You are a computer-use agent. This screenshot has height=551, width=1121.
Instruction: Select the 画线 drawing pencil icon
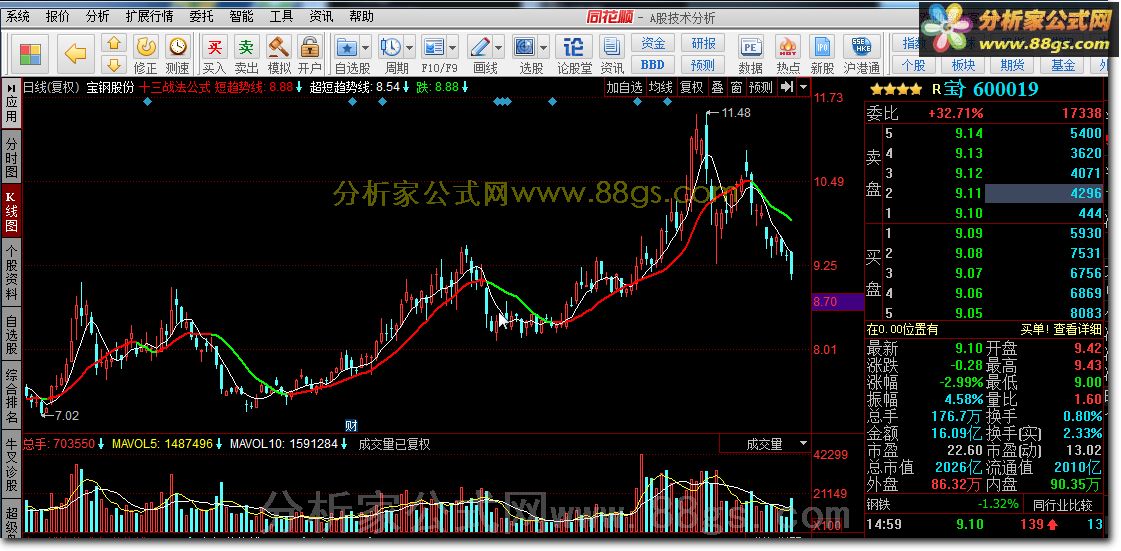click(x=480, y=48)
